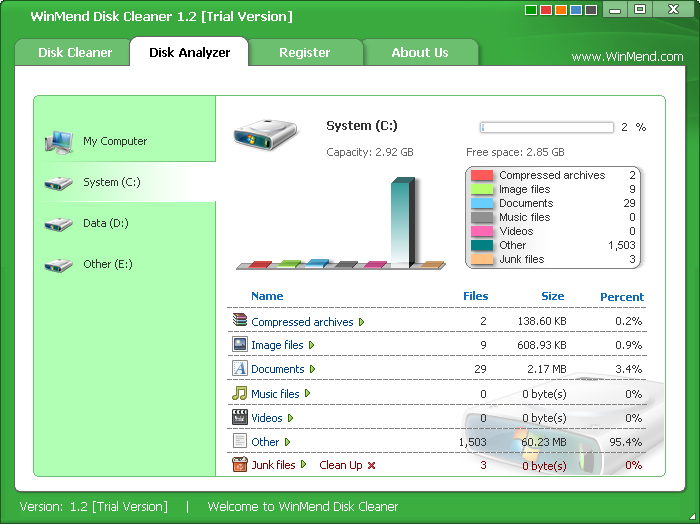Click the Documents letter A icon
The height and width of the screenshot is (524, 700).
tap(240, 368)
